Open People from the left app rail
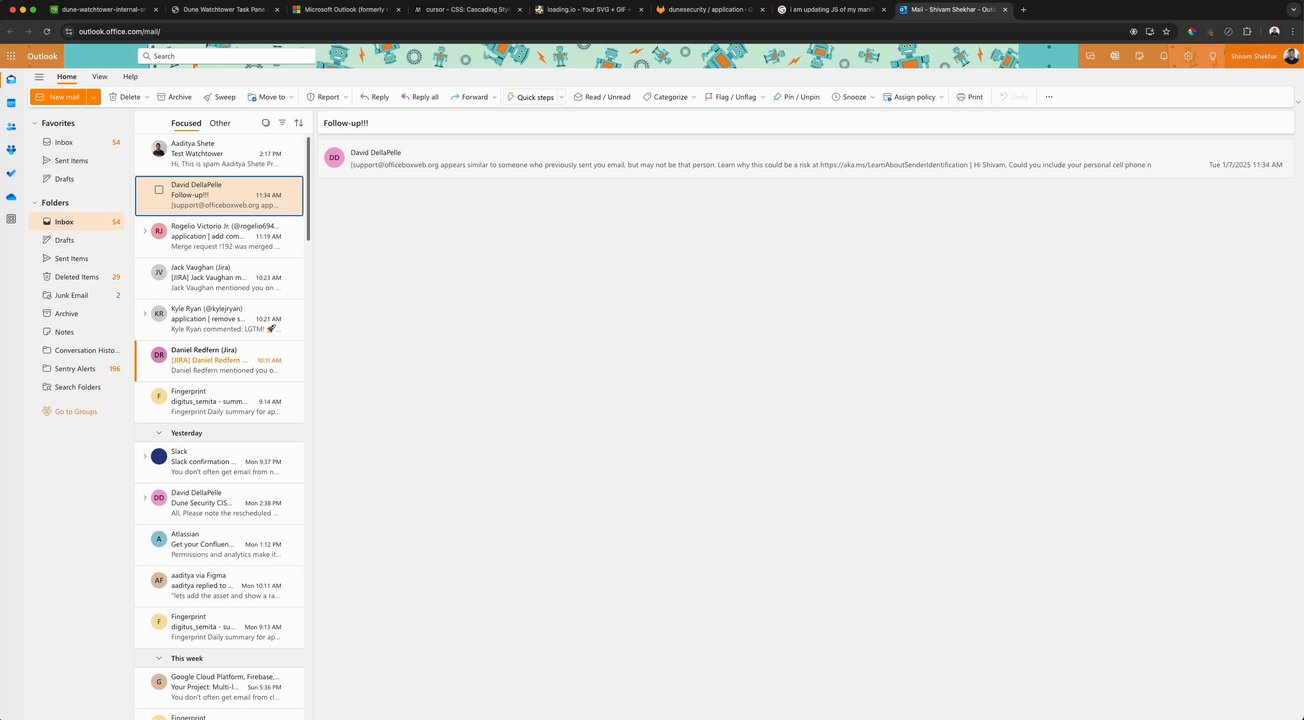The height and width of the screenshot is (720, 1304). 11,126
